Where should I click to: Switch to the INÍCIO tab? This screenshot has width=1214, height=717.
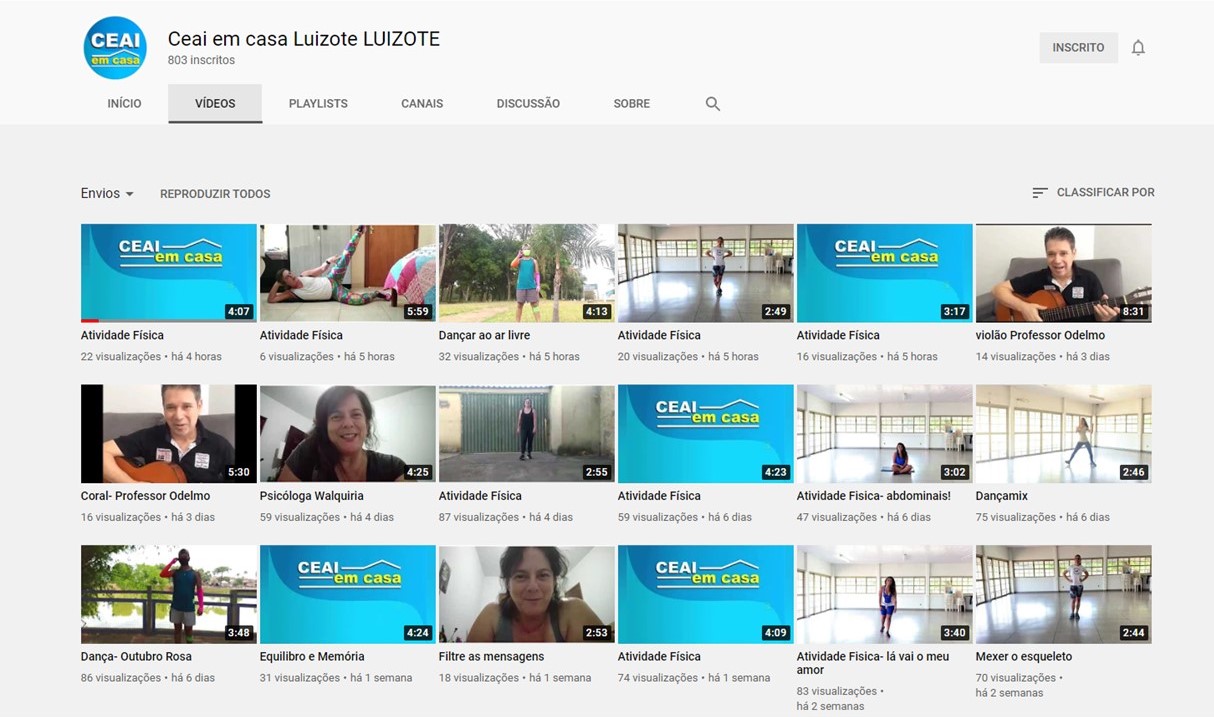pyautogui.click(x=124, y=103)
